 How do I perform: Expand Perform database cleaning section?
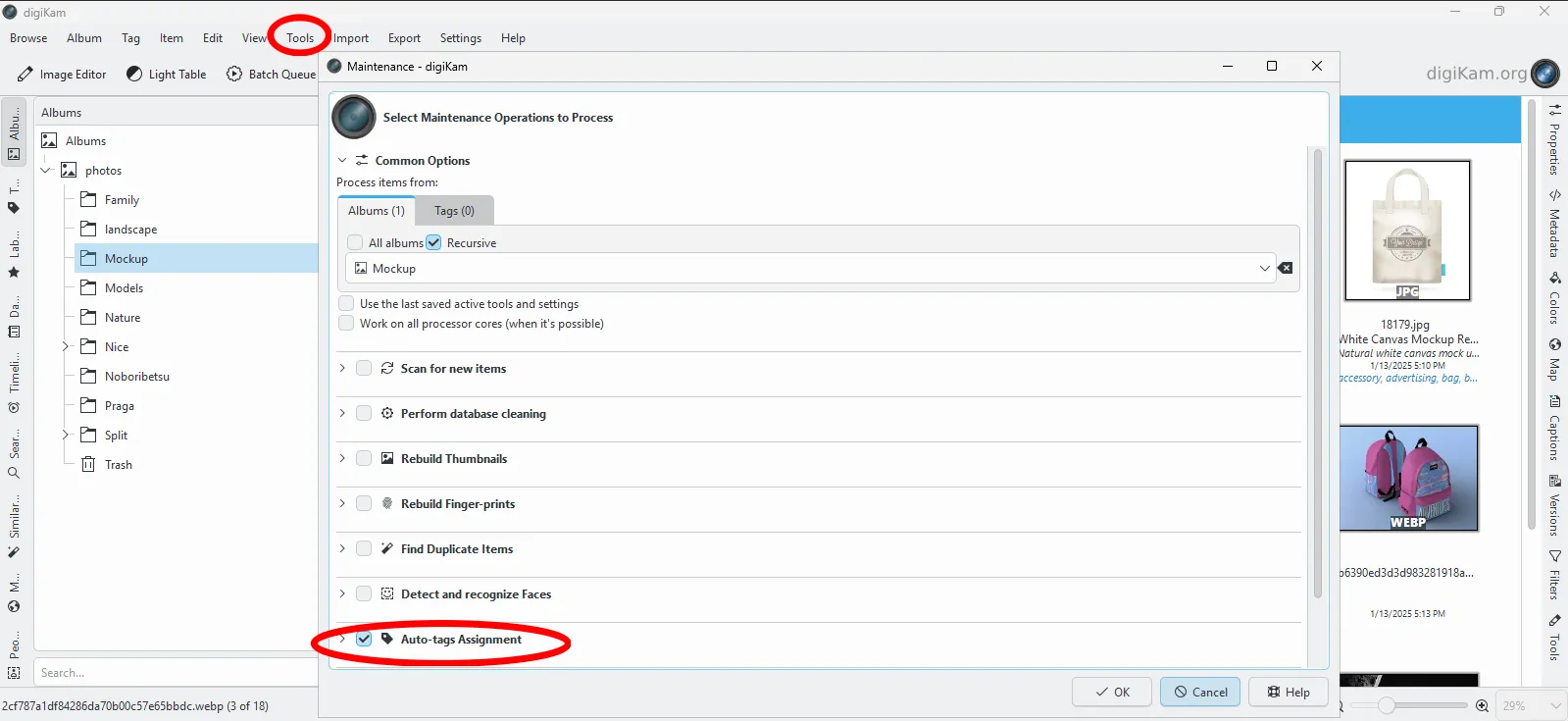[x=342, y=413]
